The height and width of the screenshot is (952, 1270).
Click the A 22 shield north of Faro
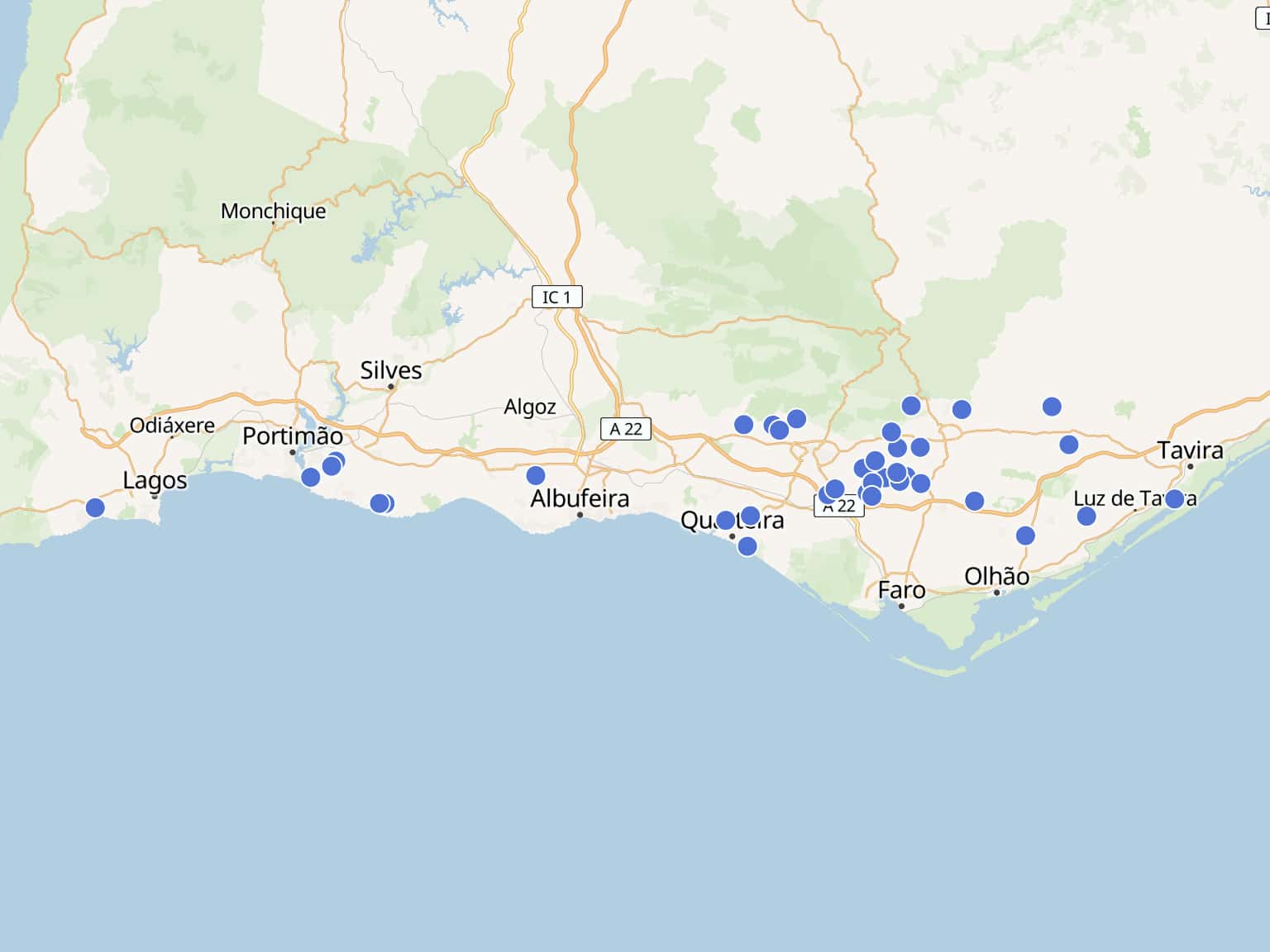[x=841, y=507]
